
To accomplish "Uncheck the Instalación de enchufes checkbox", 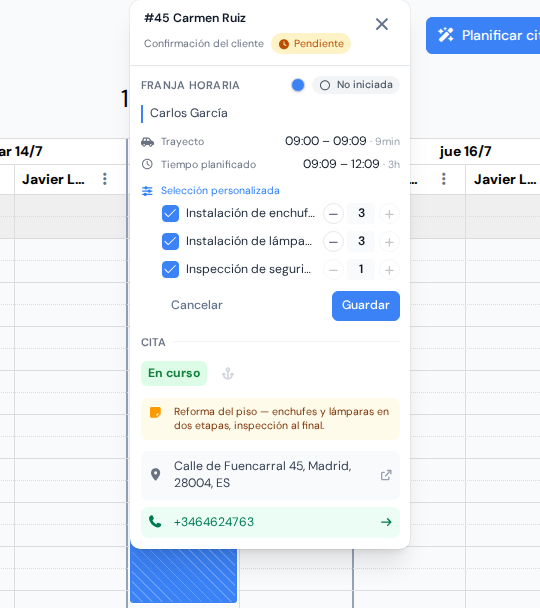I will point(170,214).
